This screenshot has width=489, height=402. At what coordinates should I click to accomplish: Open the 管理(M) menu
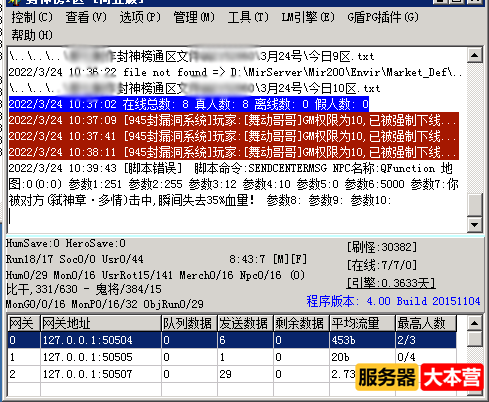click(194, 17)
